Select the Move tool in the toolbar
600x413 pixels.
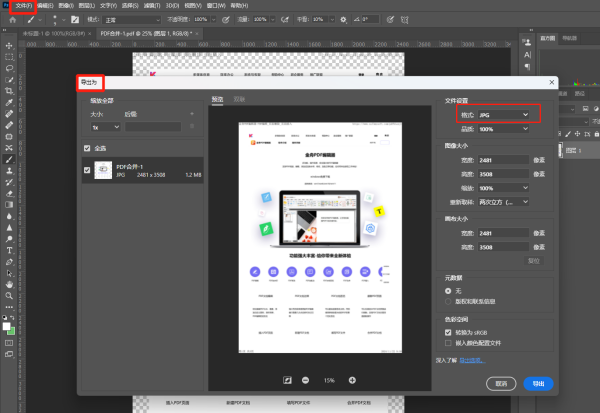click(9, 45)
